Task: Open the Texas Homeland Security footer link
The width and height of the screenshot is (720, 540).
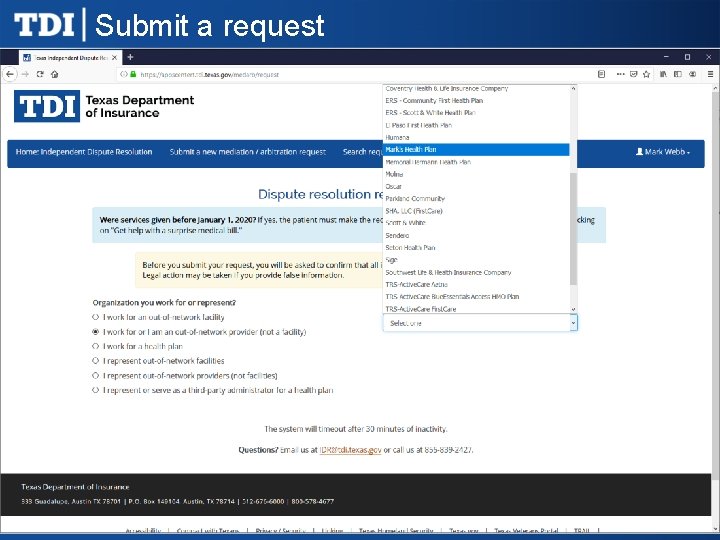Action: click(396, 530)
